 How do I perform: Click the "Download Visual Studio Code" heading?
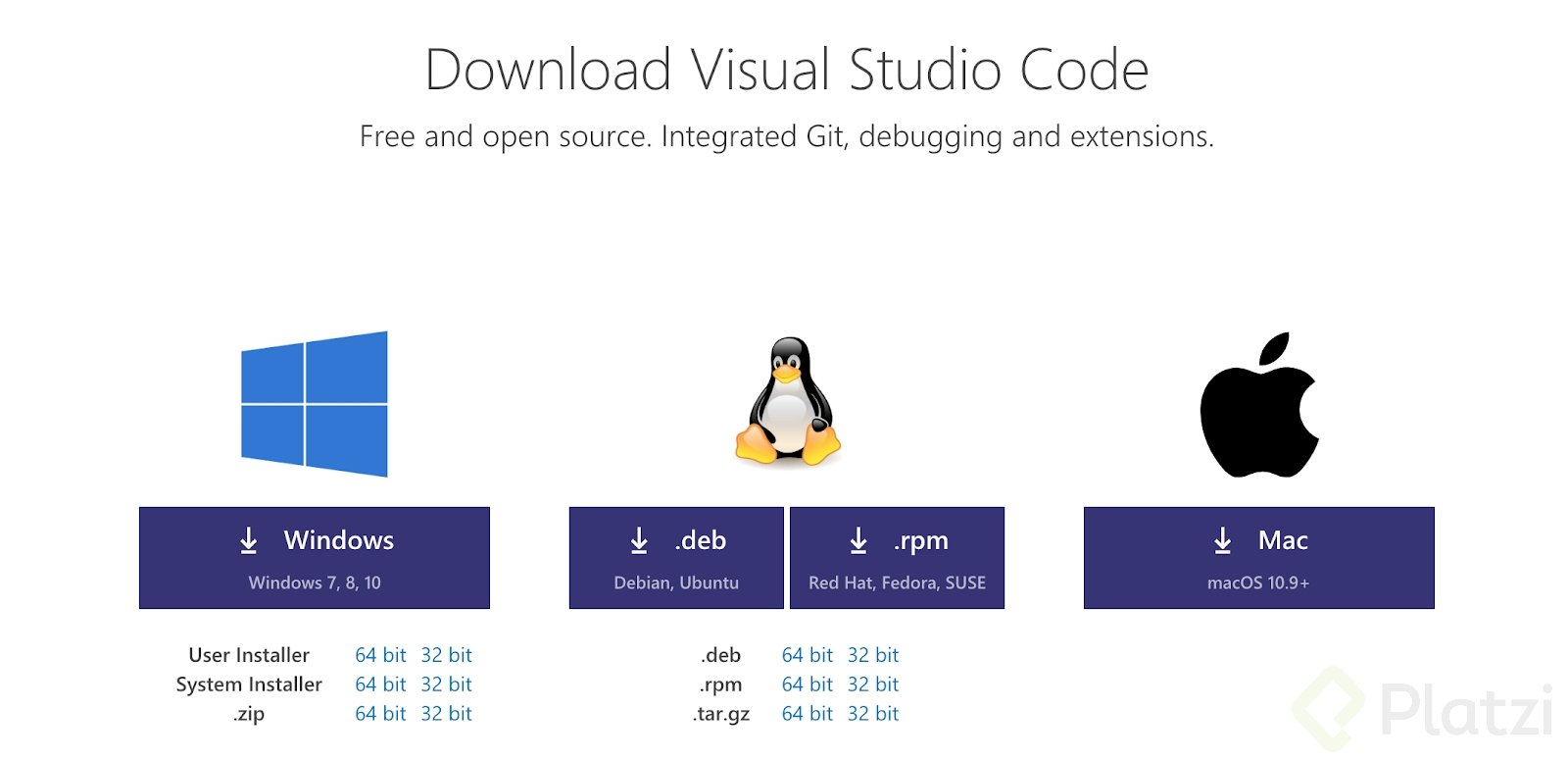[x=787, y=70]
